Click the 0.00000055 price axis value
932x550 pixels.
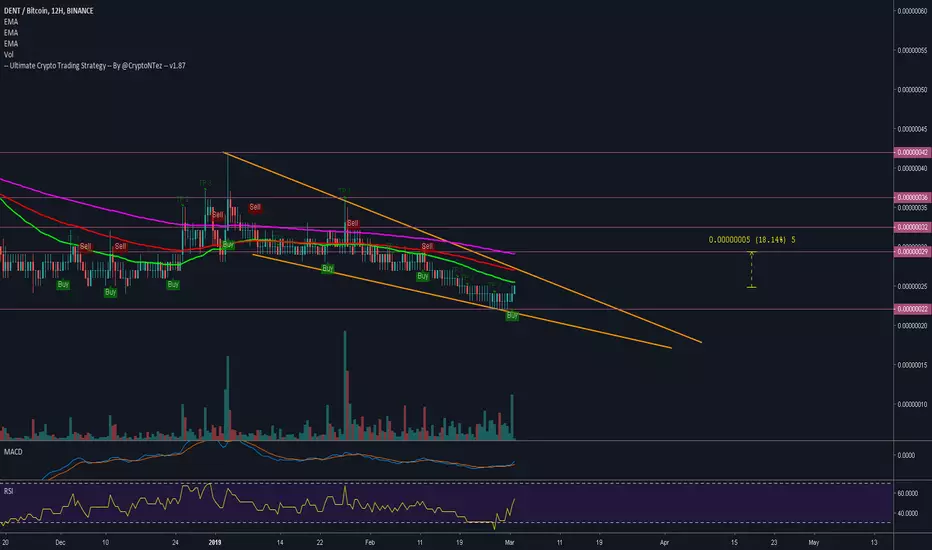tap(912, 51)
